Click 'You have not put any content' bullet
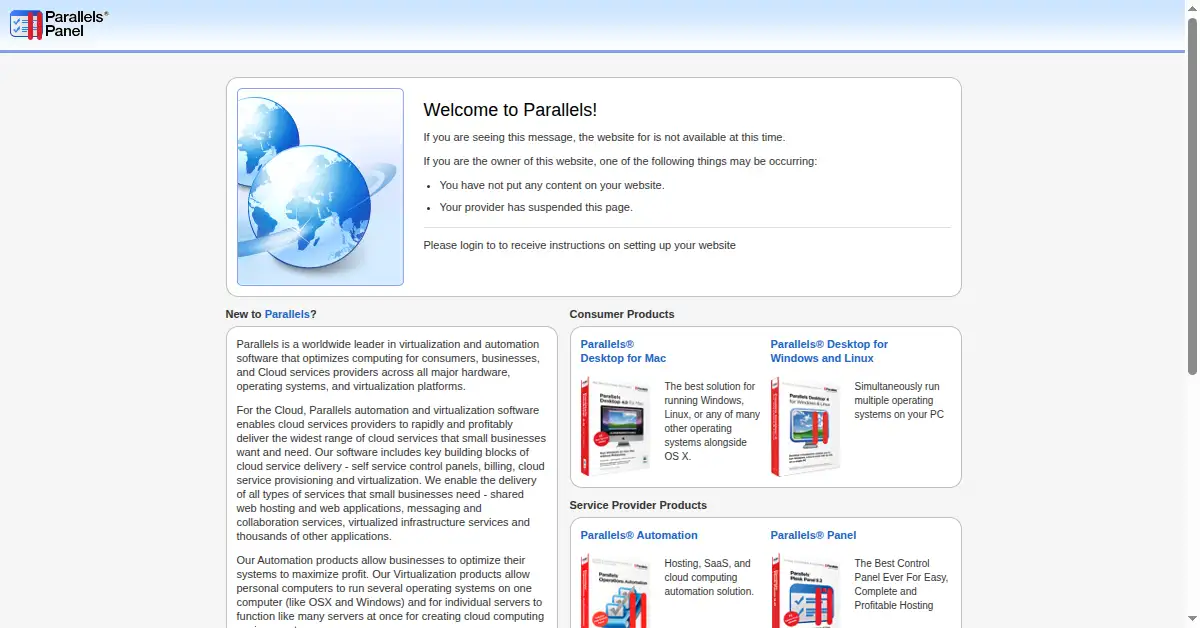The image size is (1200, 628). click(552, 185)
